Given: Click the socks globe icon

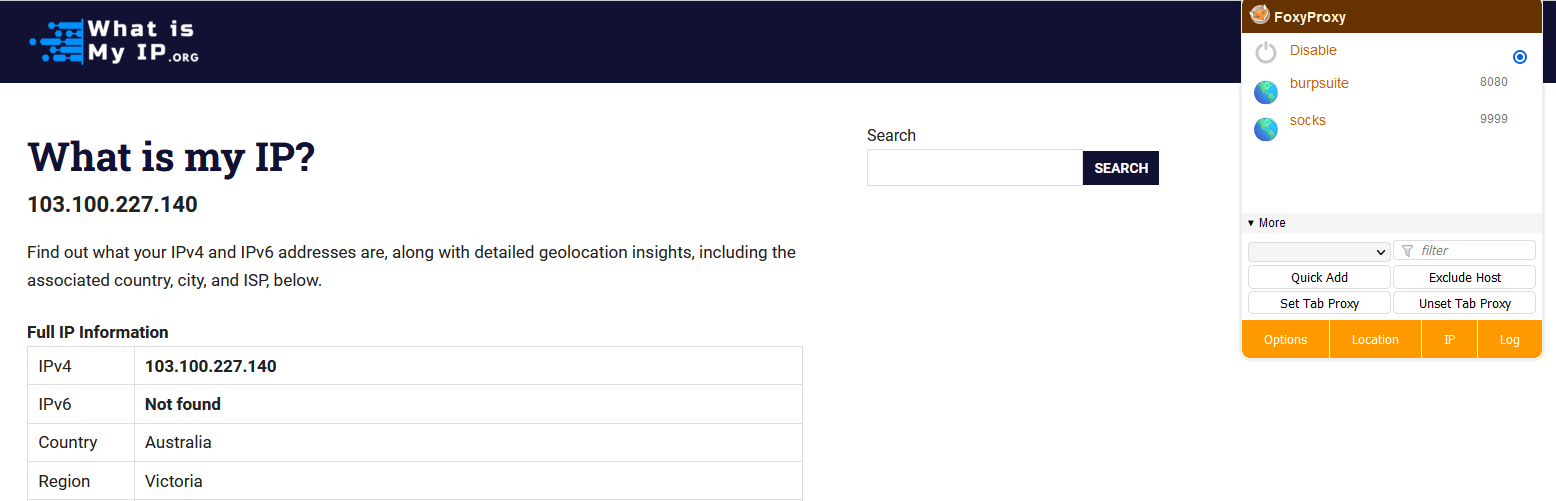Looking at the screenshot, I should [x=1266, y=129].
